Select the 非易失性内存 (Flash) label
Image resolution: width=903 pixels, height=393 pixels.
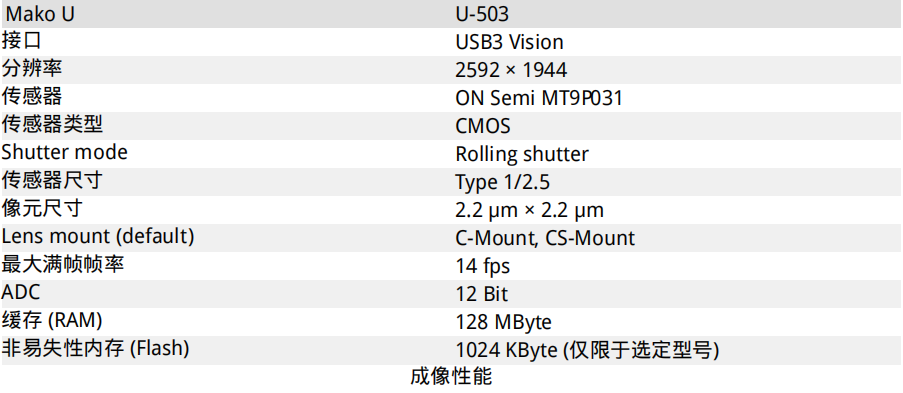pos(96,349)
